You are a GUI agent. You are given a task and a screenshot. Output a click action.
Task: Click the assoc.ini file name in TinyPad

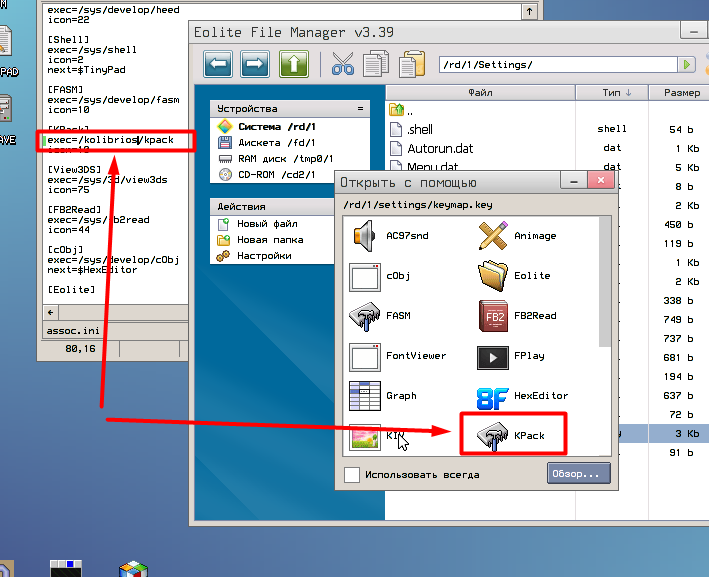coord(73,331)
